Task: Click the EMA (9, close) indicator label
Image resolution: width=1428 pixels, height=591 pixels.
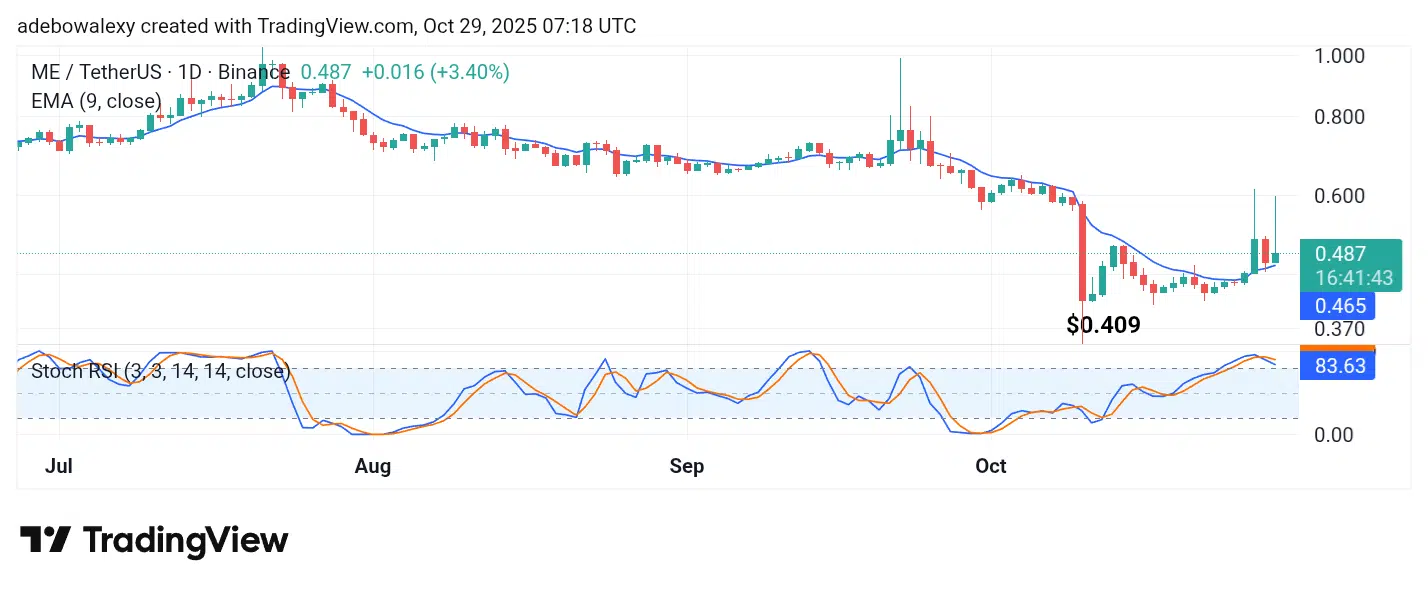Action: point(96,101)
